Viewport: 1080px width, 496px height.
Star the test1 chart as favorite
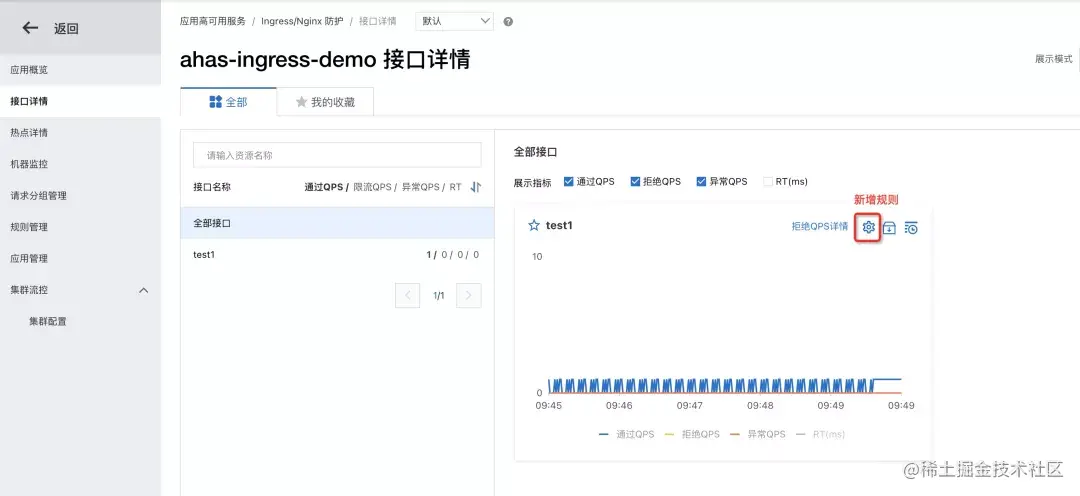pyautogui.click(x=533, y=225)
